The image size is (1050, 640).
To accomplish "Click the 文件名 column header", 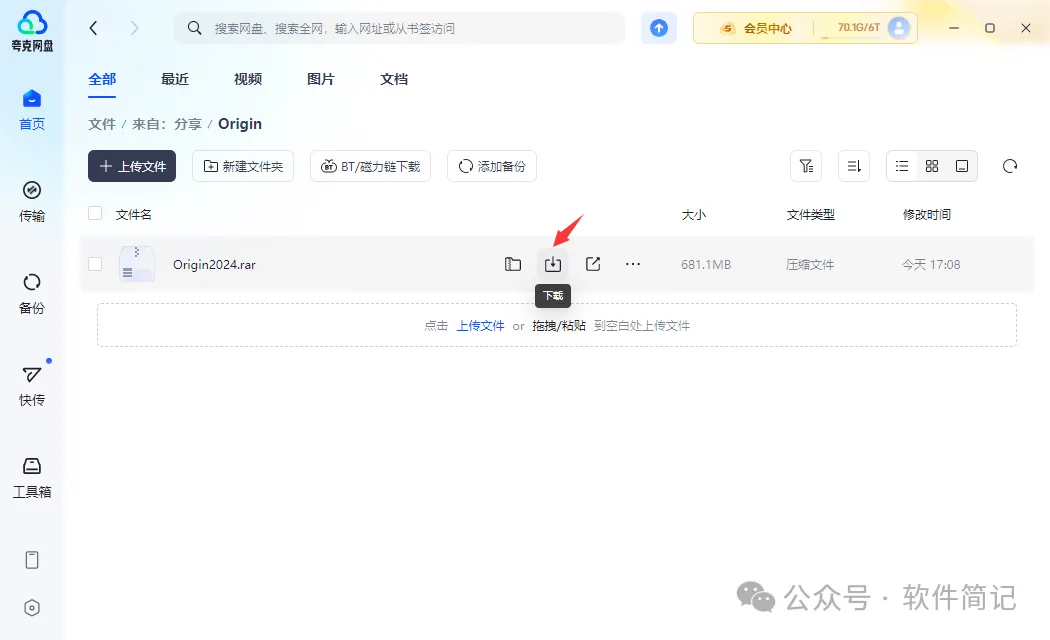I will tap(133, 214).
